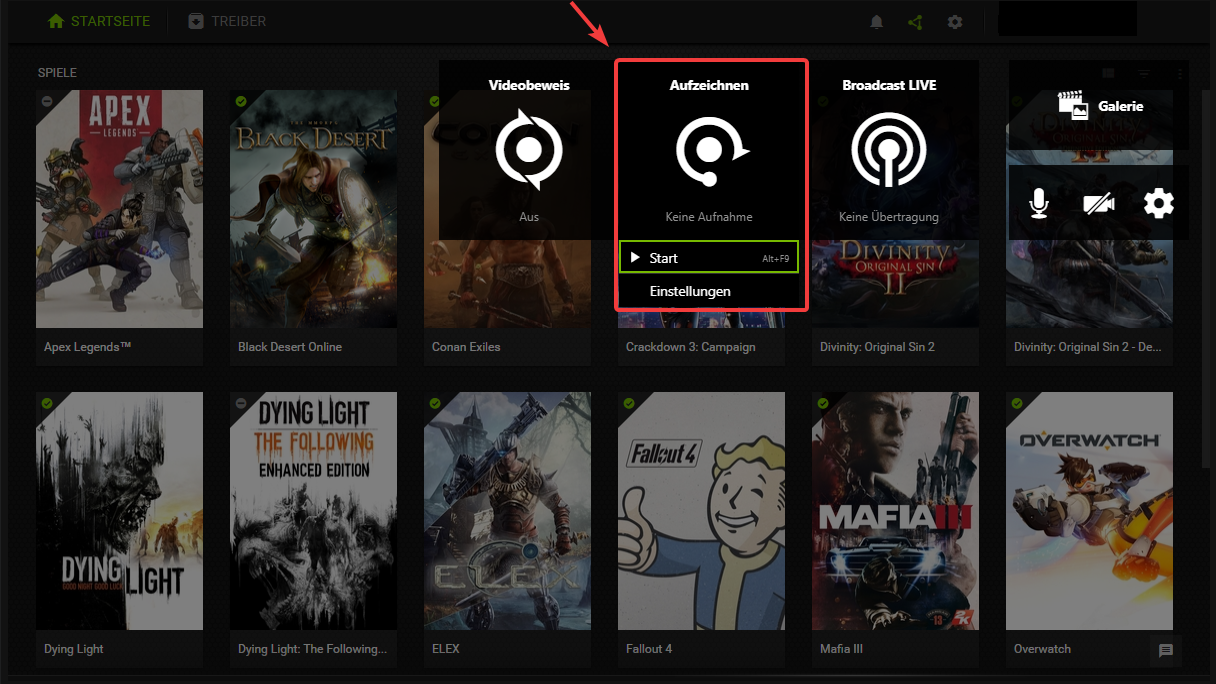Viewport: 1216px width, 684px height.
Task: Mute the microphone
Action: [1039, 203]
